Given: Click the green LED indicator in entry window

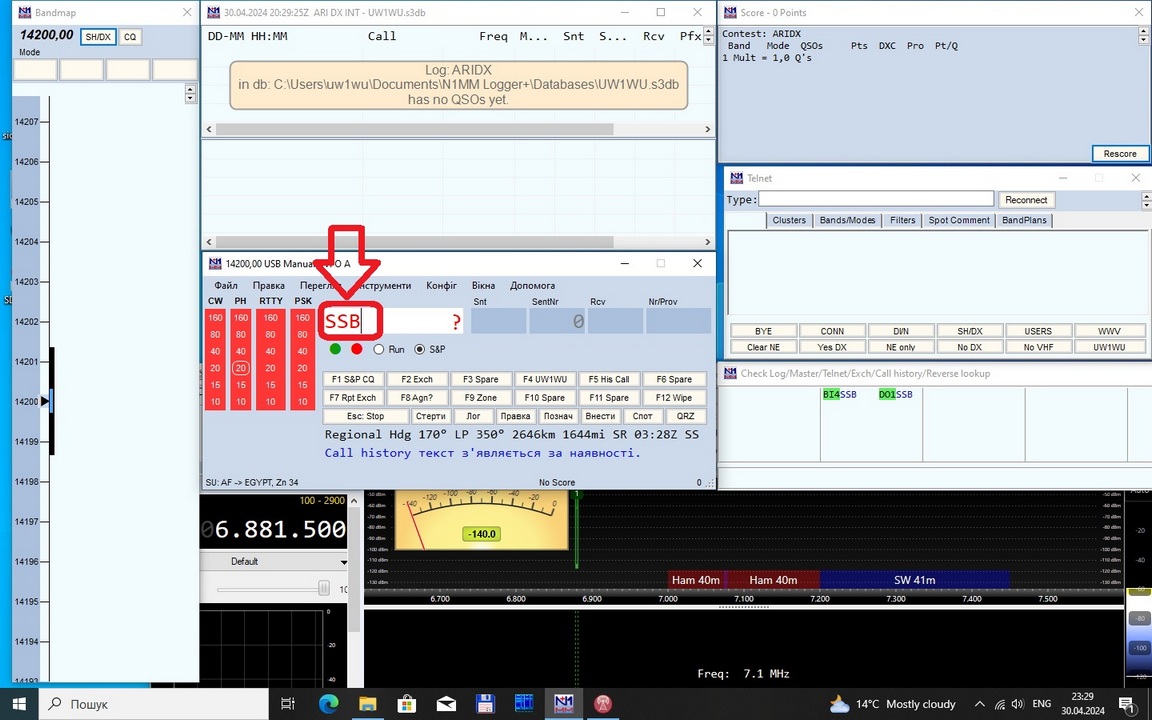Looking at the screenshot, I should [335, 349].
